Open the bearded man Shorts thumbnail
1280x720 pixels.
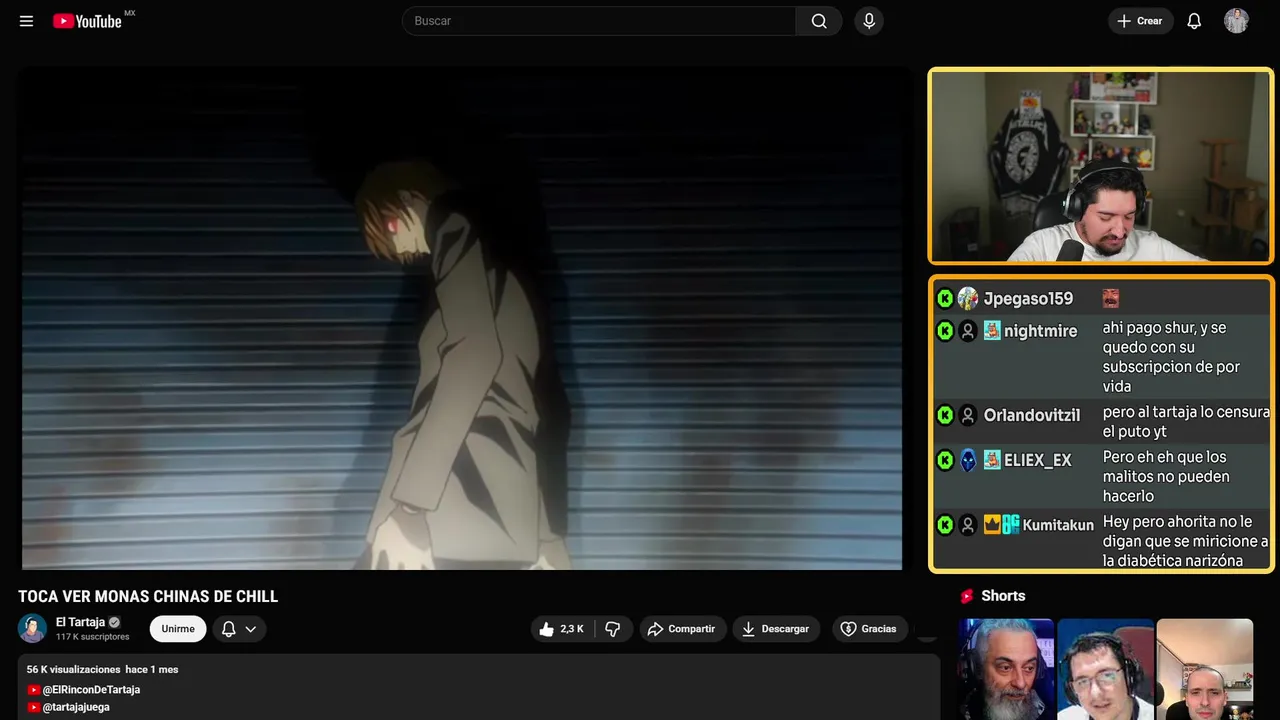(1006, 669)
